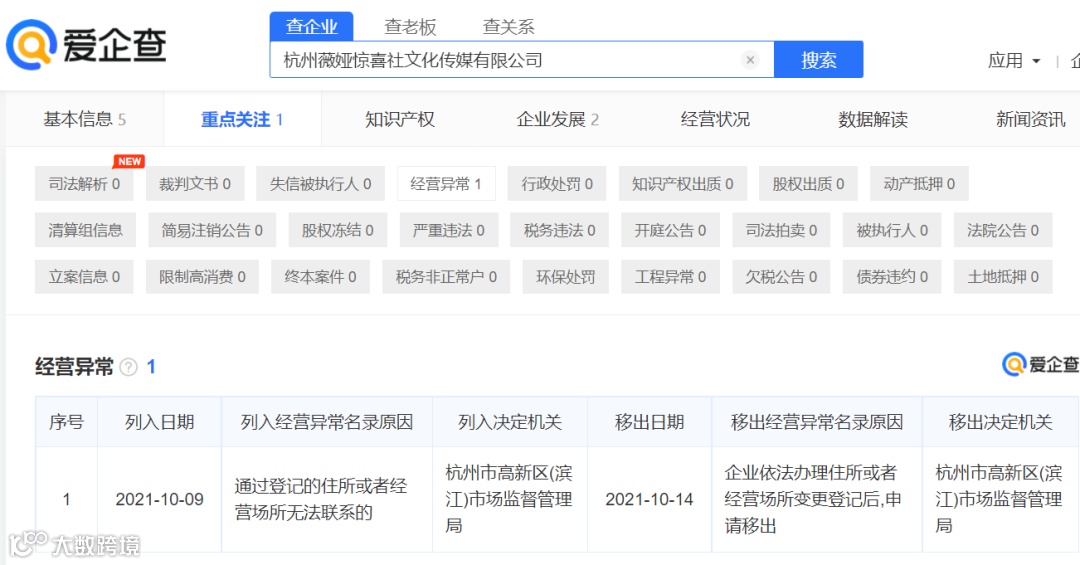Click the 移出经营异常名录原因 column header
Viewport: 1080px width, 565px height.
coord(817,422)
